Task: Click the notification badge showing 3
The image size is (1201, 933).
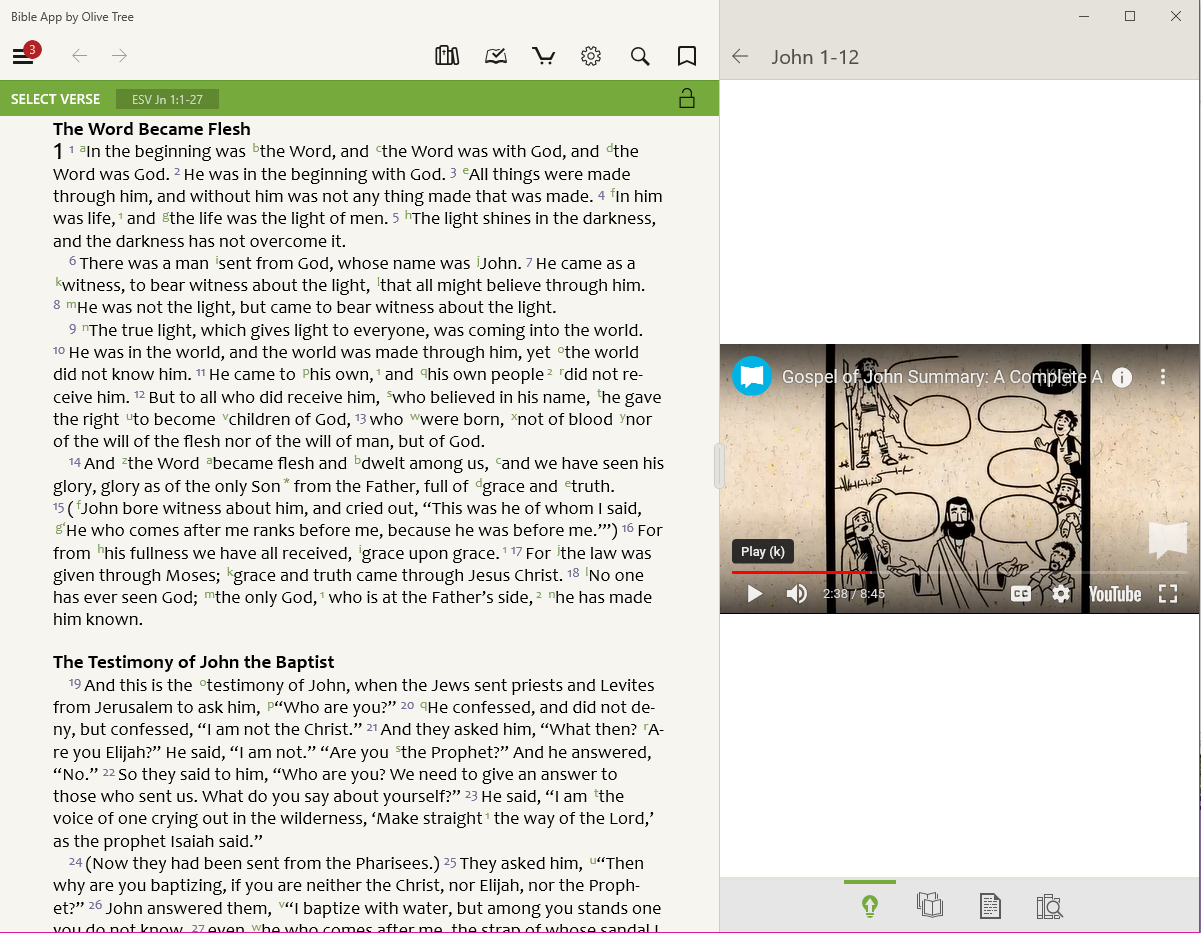Action: point(33,49)
